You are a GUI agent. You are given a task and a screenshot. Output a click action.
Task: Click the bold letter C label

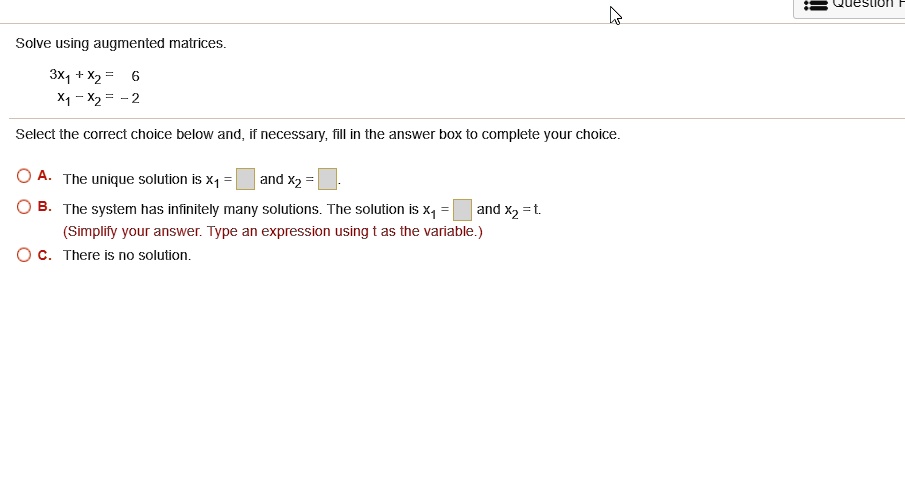[x=45, y=254]
